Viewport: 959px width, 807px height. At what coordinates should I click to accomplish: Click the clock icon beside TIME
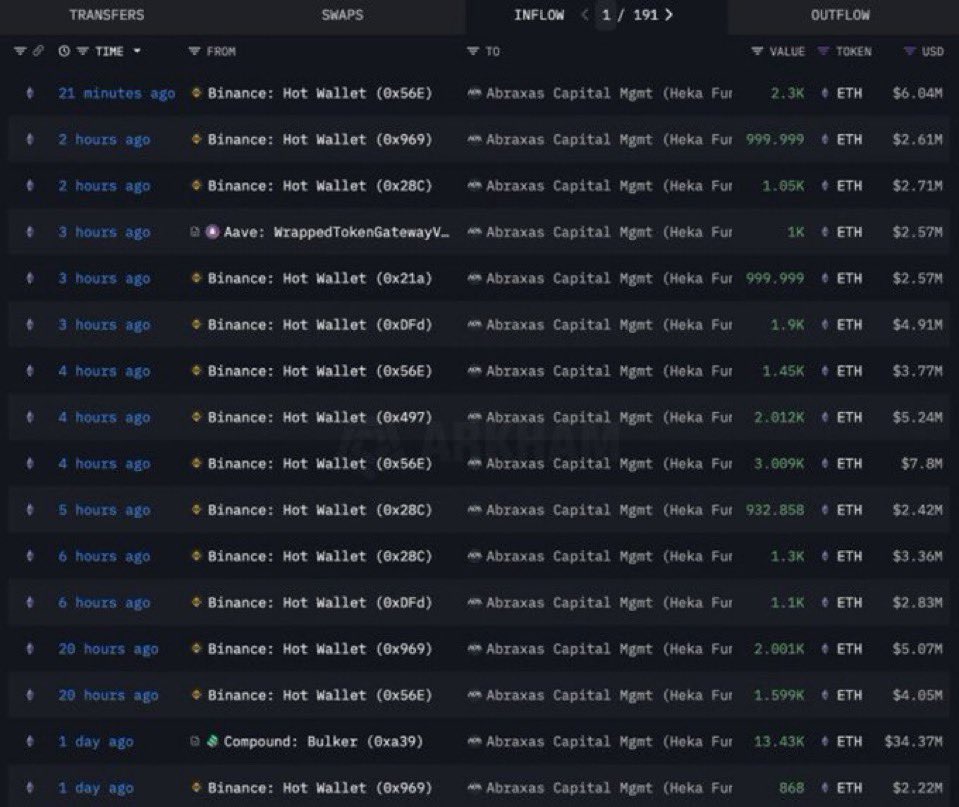coord(64,51)
